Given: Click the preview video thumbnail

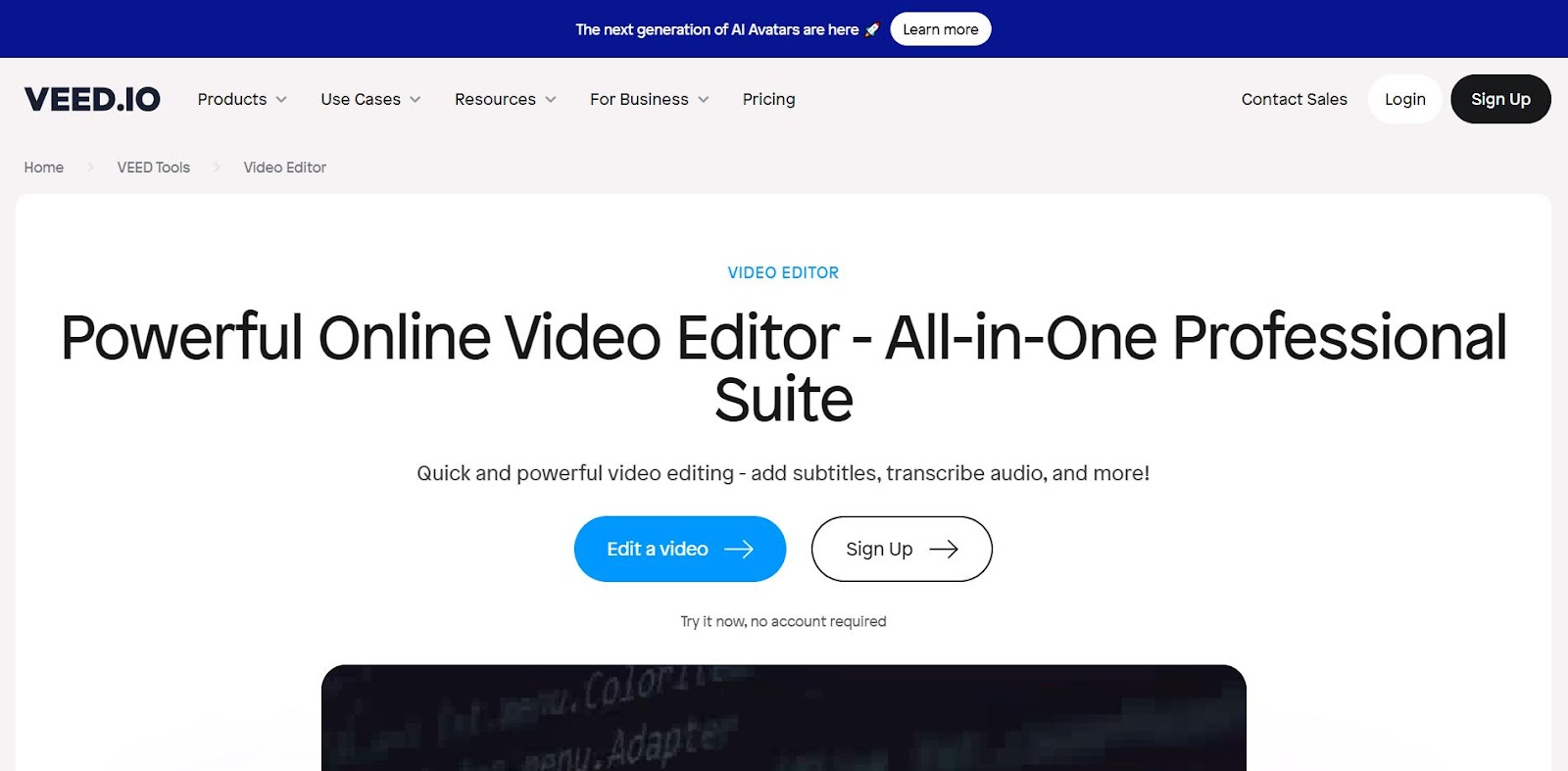Looking at the screenshot, I should tap(784, 718).
